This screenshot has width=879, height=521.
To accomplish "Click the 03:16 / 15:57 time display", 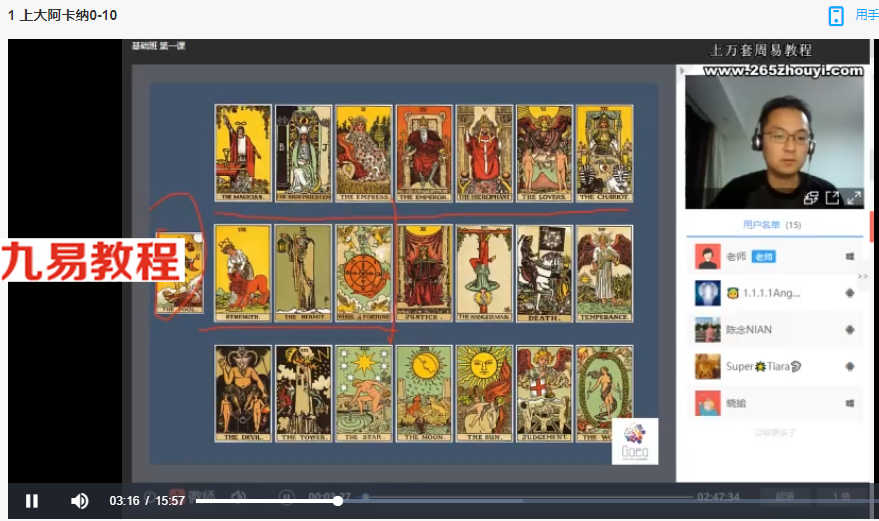I will click(x=147, y=501).
